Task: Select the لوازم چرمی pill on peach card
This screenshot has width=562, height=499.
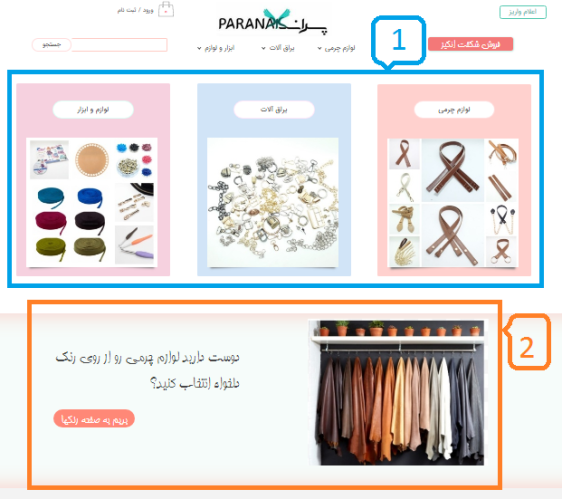Action: click(x=454, y=110)
